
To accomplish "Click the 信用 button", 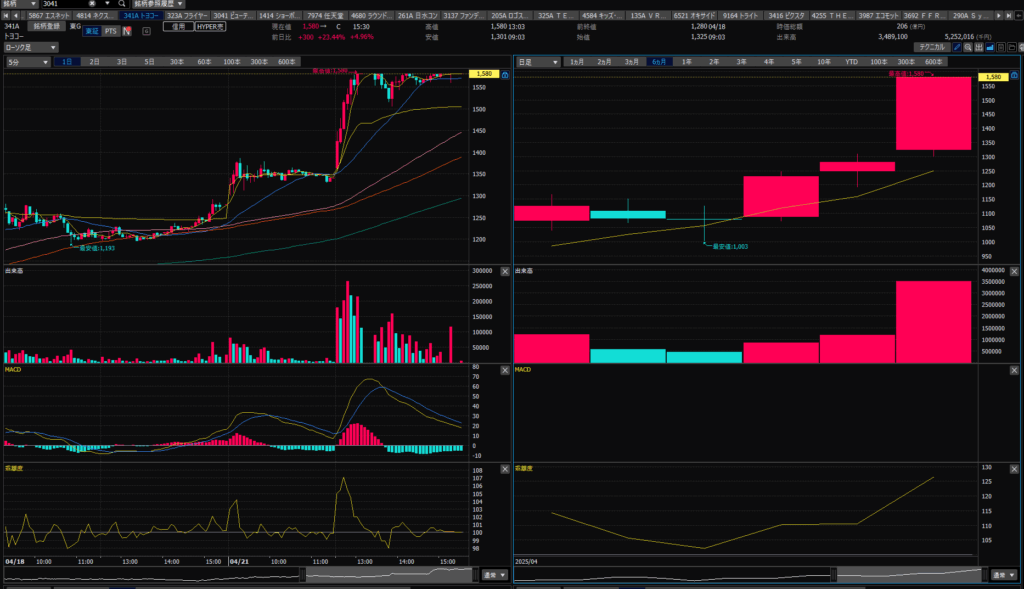I will pyautogui.click(x=178, y=27).
